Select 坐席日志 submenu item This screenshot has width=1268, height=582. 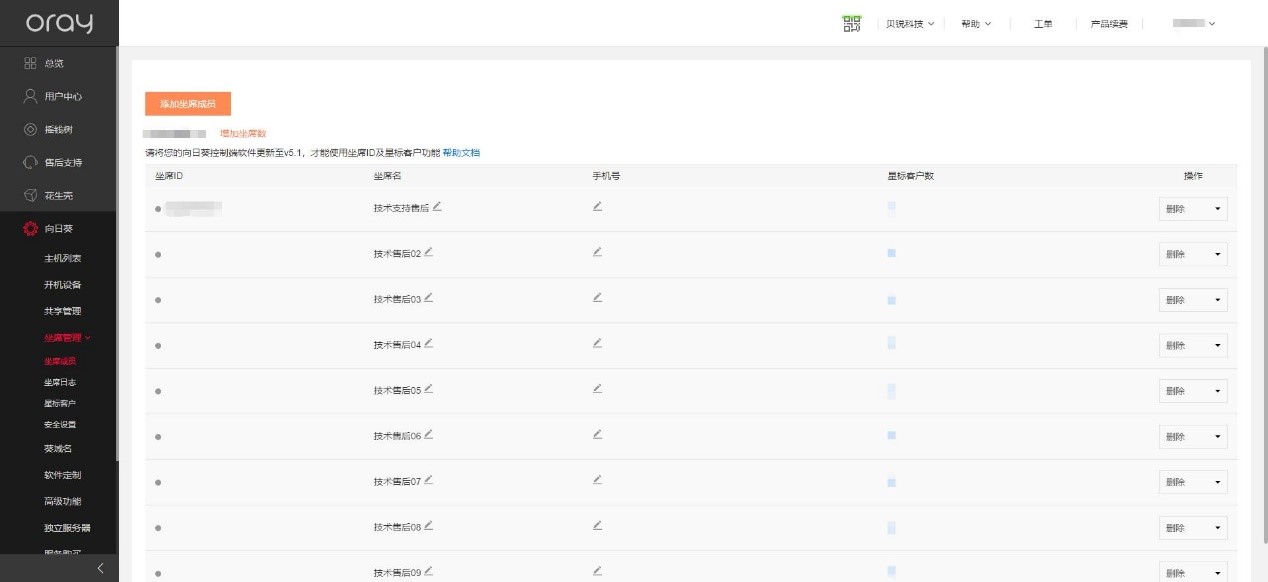[60, 382]
